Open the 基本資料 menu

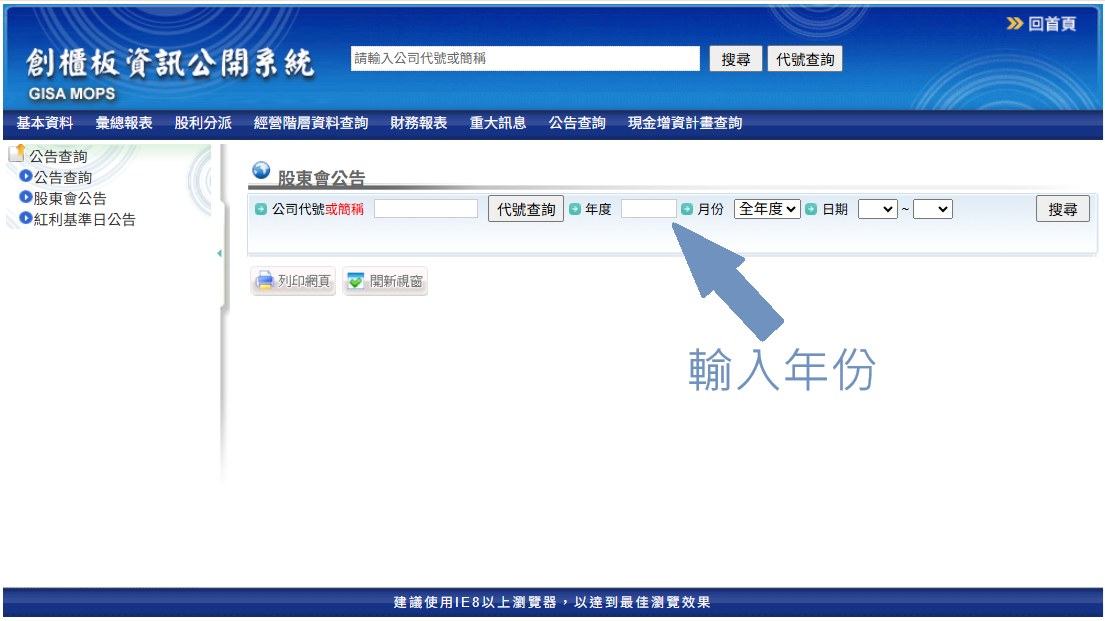(x=45, y=123)
